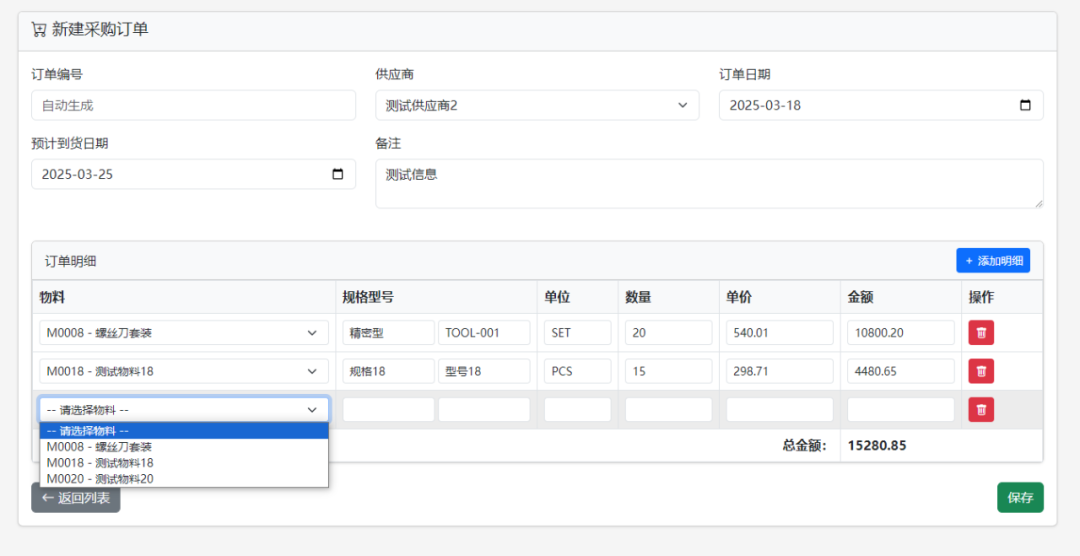Click the 订单日期 field 2025-03-18
This screenshot has height=556, width=1080.
coord(881,105)
